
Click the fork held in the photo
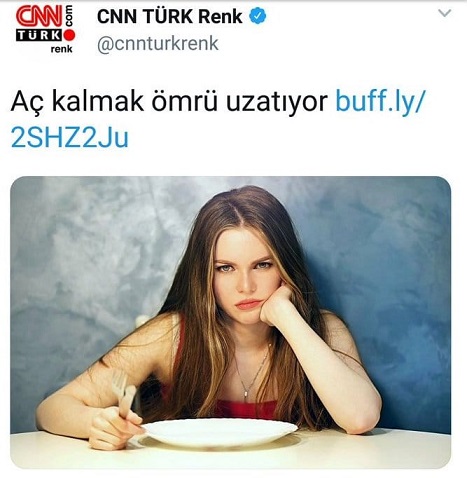(x=123, y=393)
